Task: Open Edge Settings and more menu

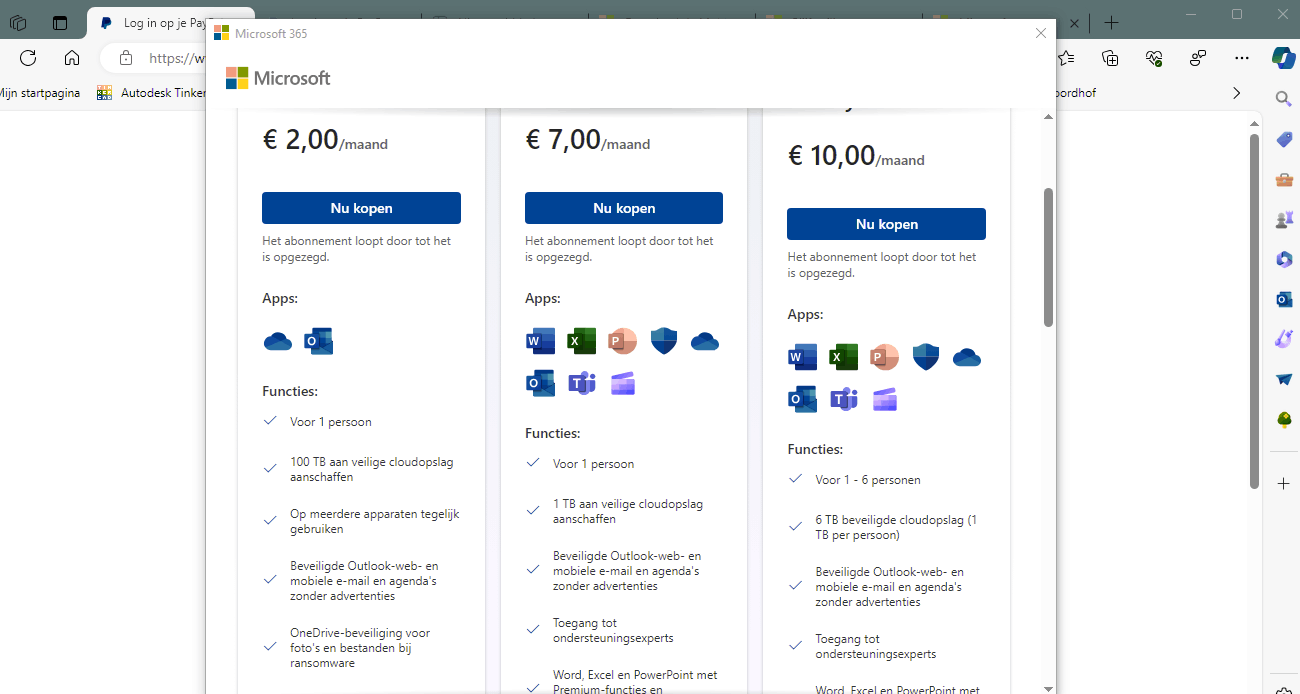Action: [1242, 58]
